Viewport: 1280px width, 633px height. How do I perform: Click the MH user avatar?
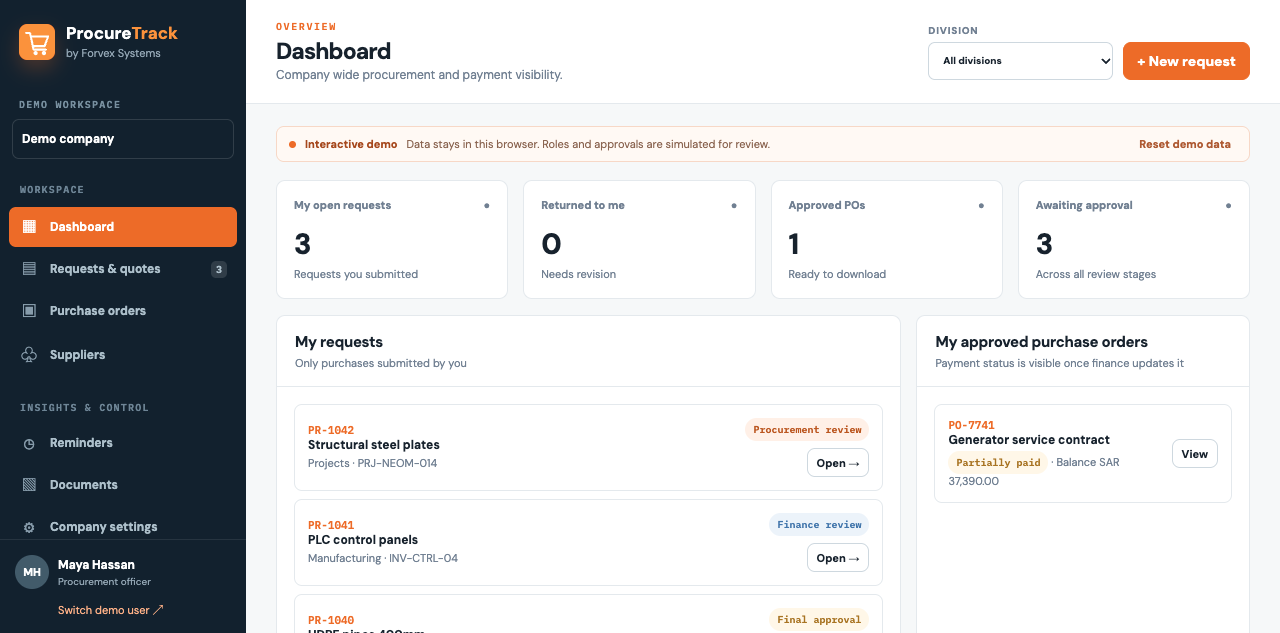click(x=32, y=572)
